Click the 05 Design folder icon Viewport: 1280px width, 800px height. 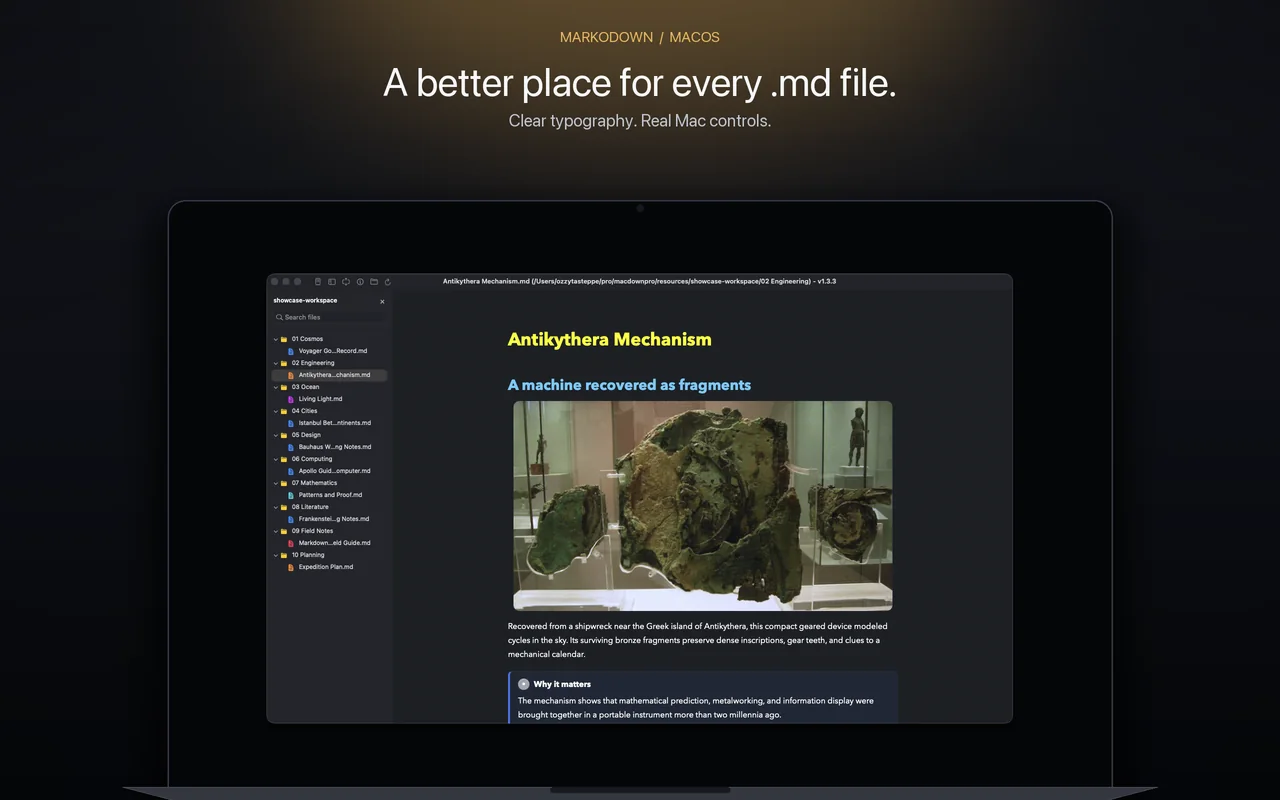284,435
